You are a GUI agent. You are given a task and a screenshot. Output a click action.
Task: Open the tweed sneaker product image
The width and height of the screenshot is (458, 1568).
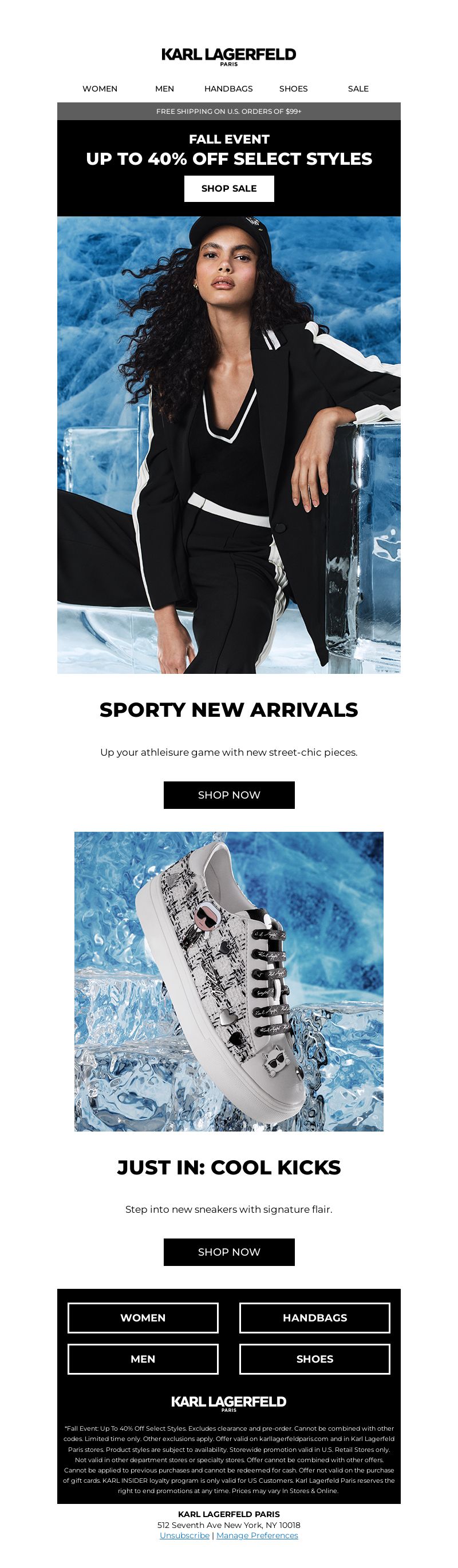[x=229, y=982]
